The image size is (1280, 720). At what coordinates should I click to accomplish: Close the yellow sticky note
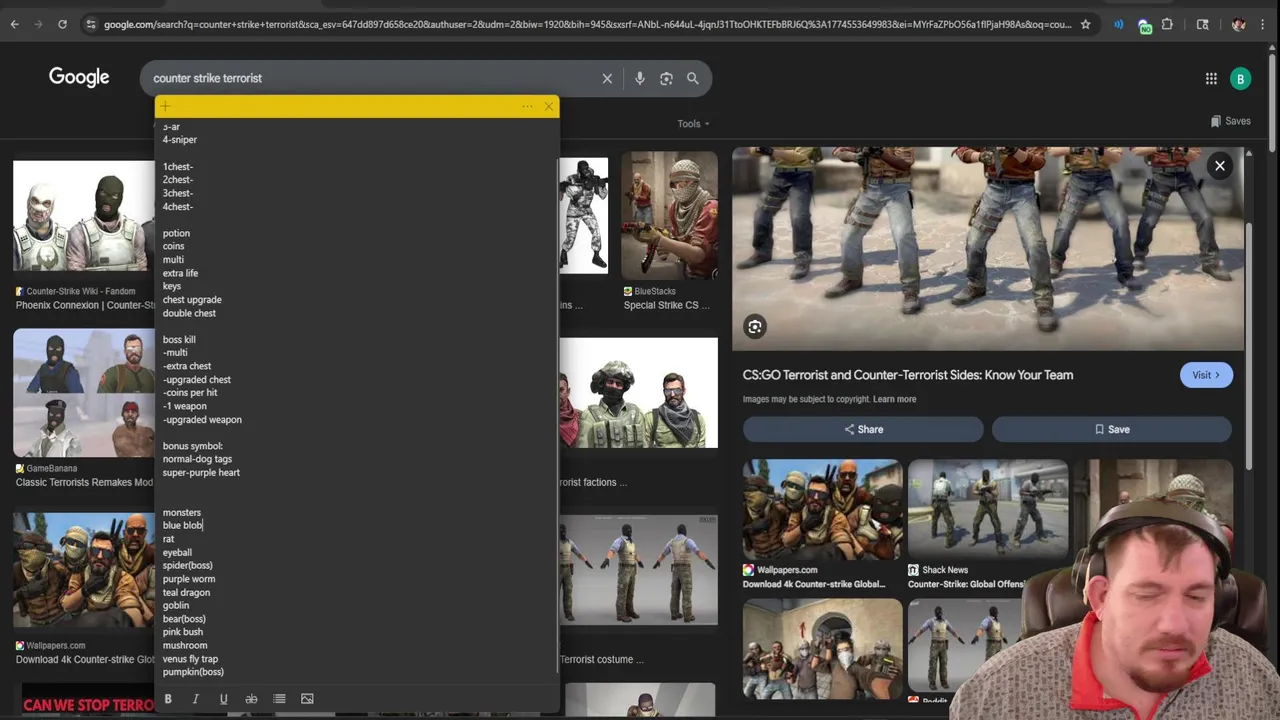[549, 106]
